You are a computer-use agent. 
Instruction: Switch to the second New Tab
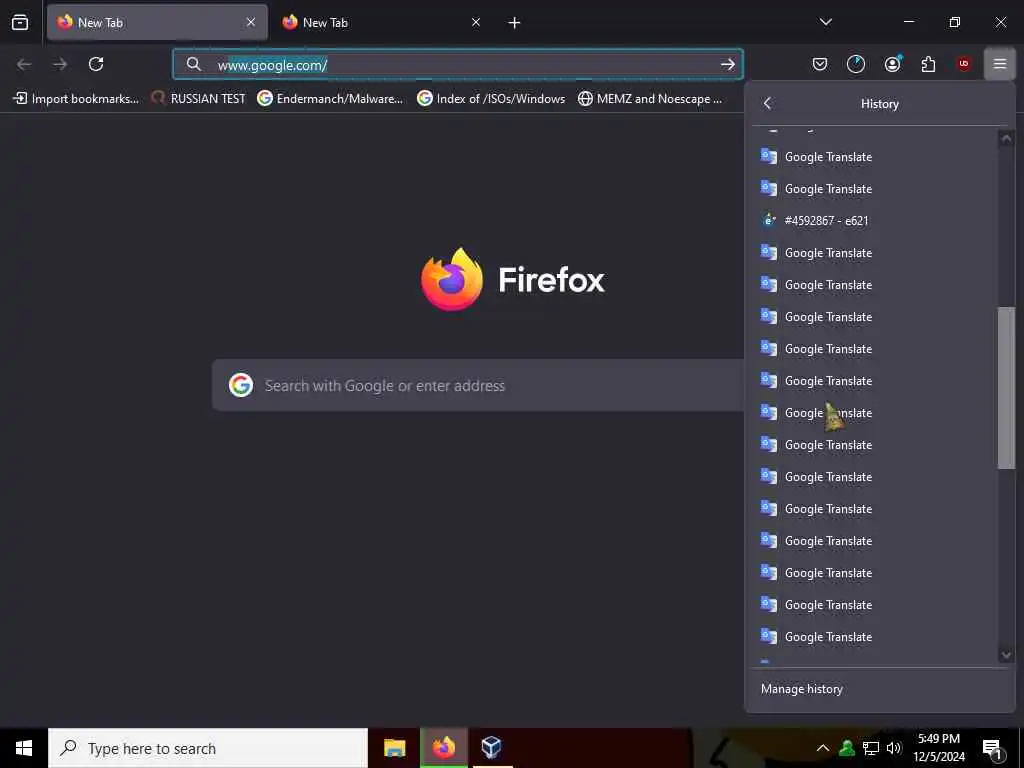[x=381, y=22]
